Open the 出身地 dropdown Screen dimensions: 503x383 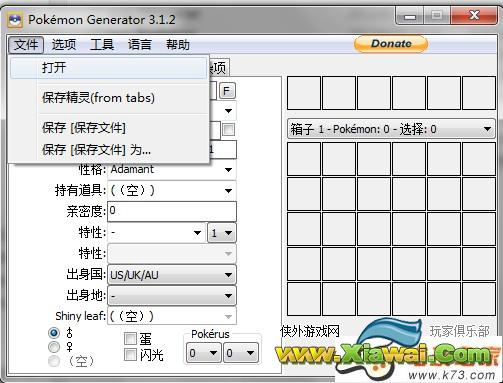[172, 296]
